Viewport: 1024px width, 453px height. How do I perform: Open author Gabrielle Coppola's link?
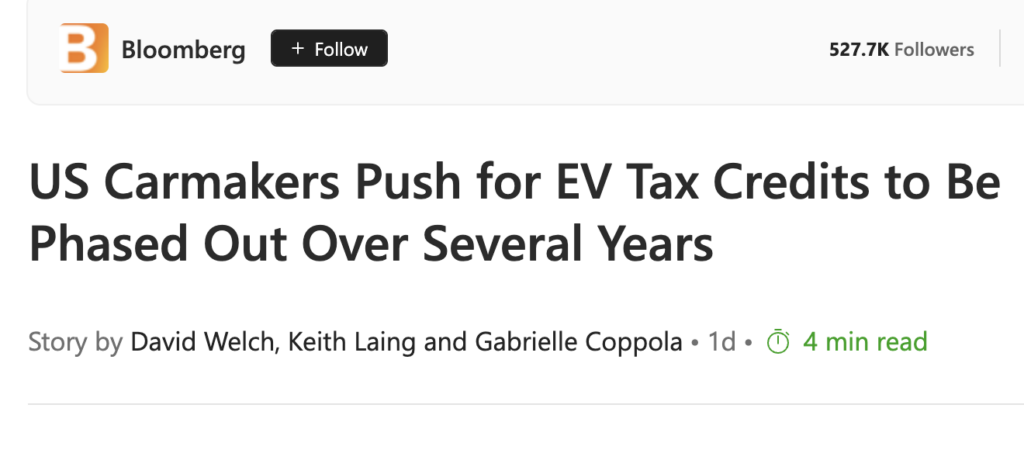pos(578,342)
